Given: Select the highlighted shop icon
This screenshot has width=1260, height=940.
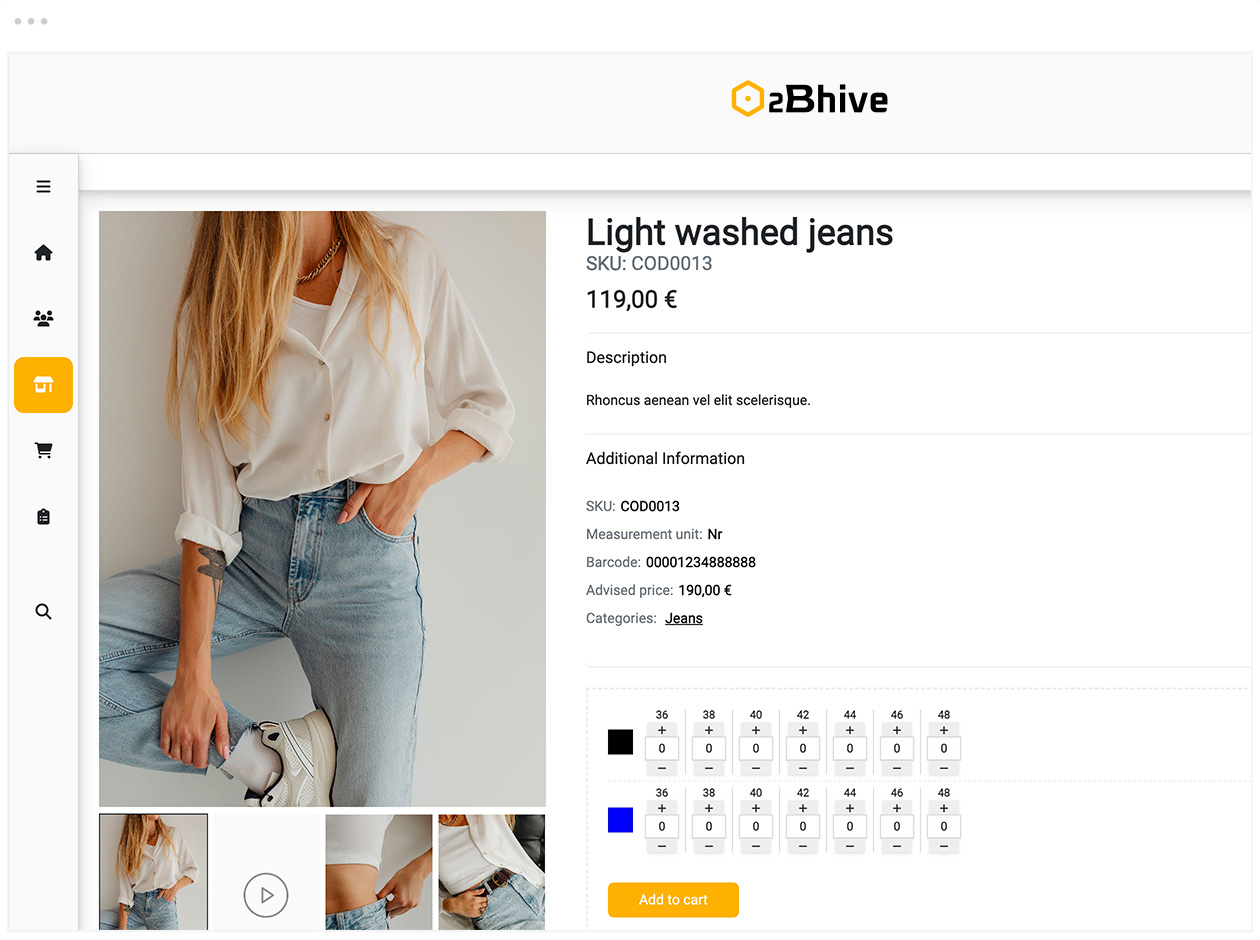Looking at the screenshot, I should pos(43,385).
